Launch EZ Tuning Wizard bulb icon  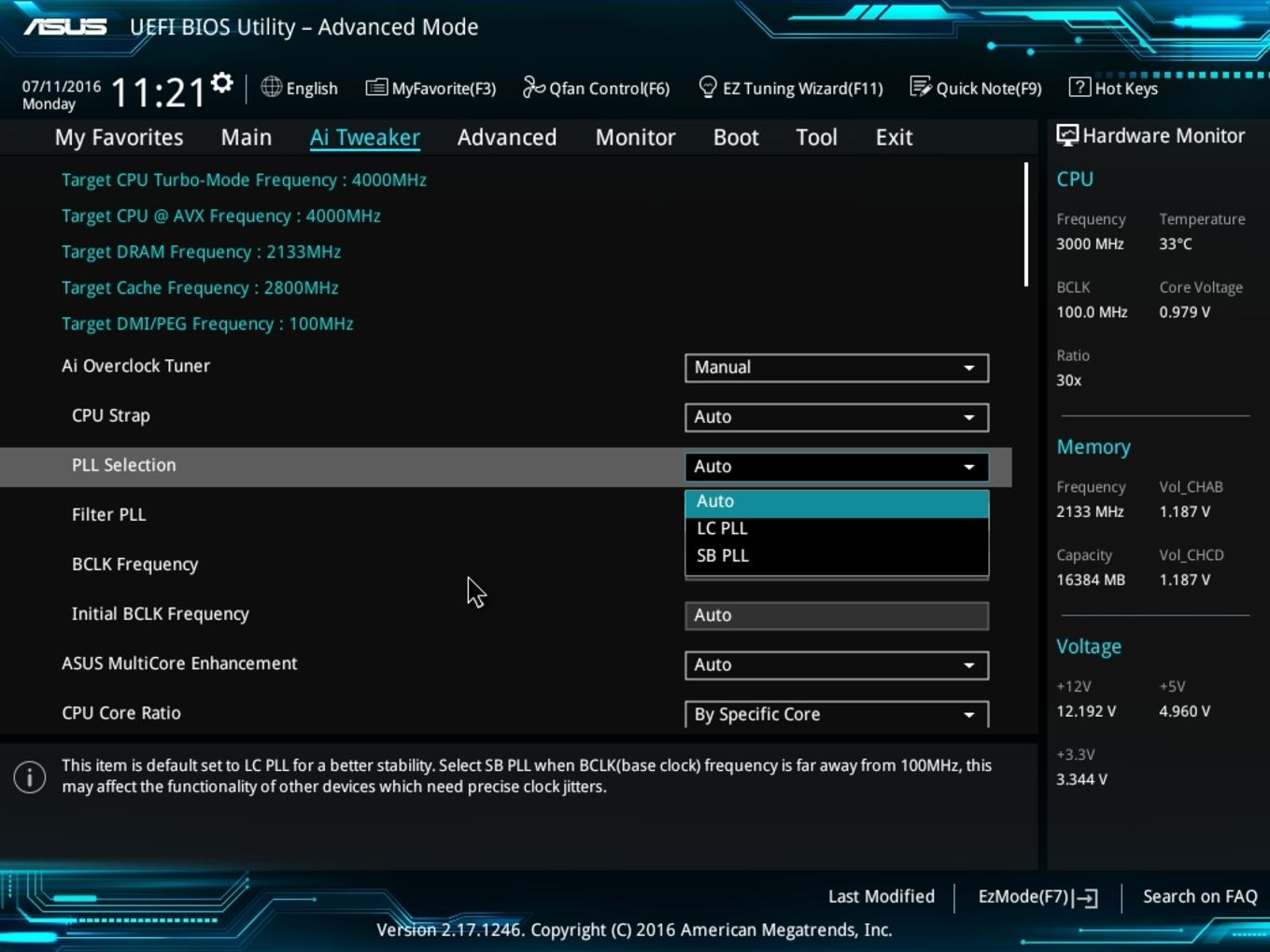pos(708,88)
